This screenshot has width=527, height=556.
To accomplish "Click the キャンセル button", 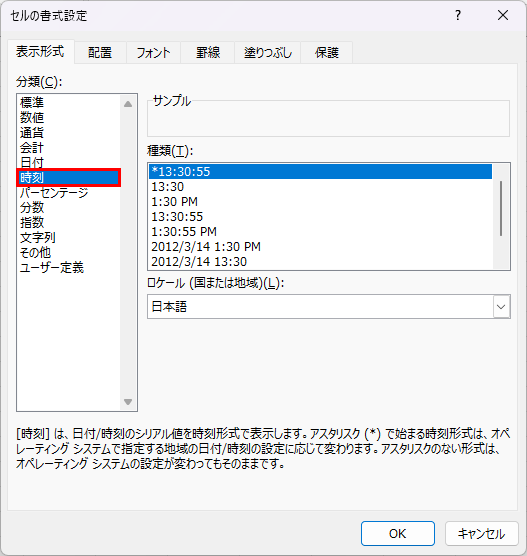I will pos(482,533).
